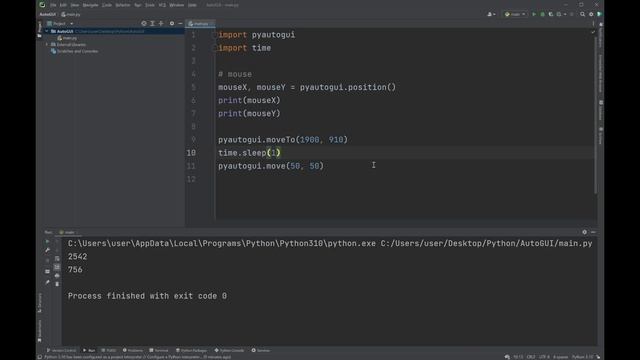Click line 10 time.sleep(1) code
Image resolution: width=640 pixels, height=360 pixels.
point(249,153)
